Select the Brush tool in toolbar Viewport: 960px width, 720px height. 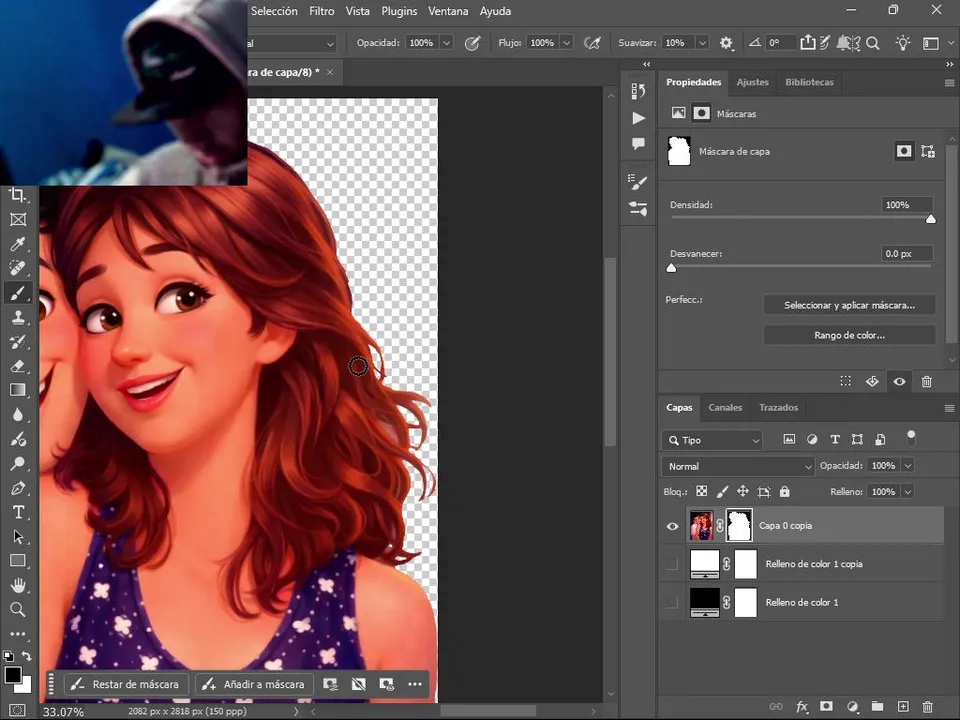point(18,293)
